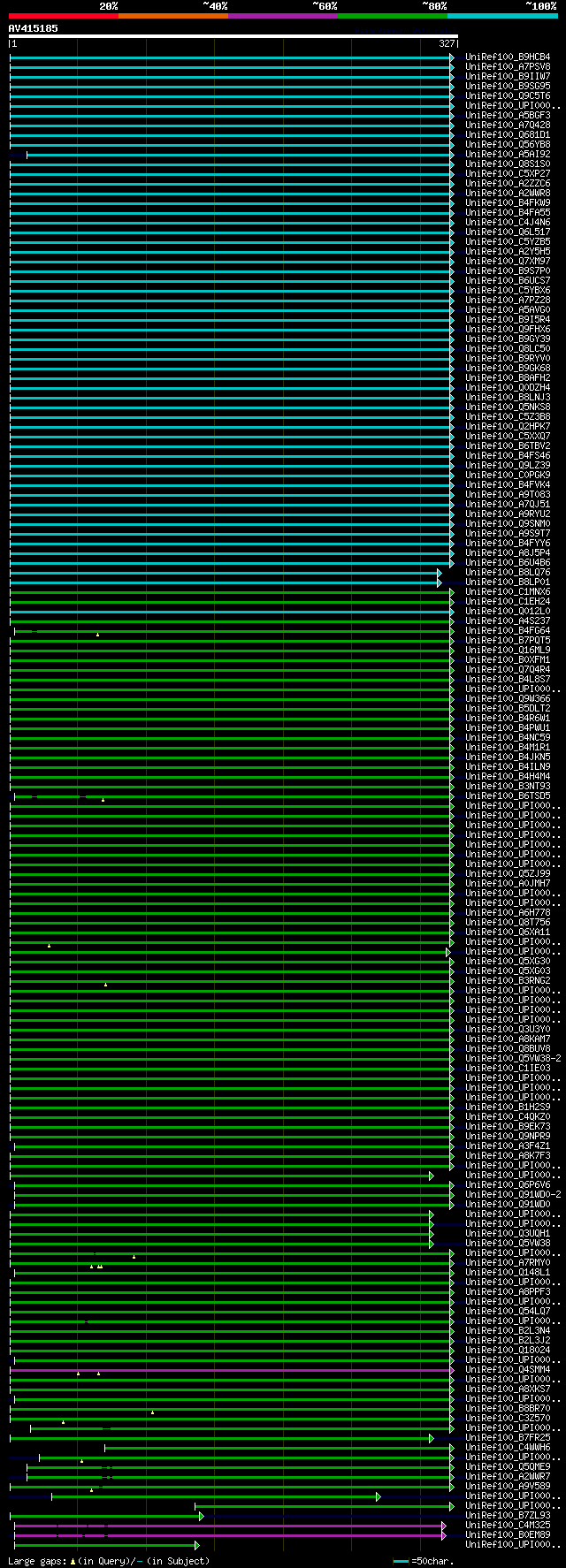Select the UniRef100_B1H2S9 label

point(508,1107)
